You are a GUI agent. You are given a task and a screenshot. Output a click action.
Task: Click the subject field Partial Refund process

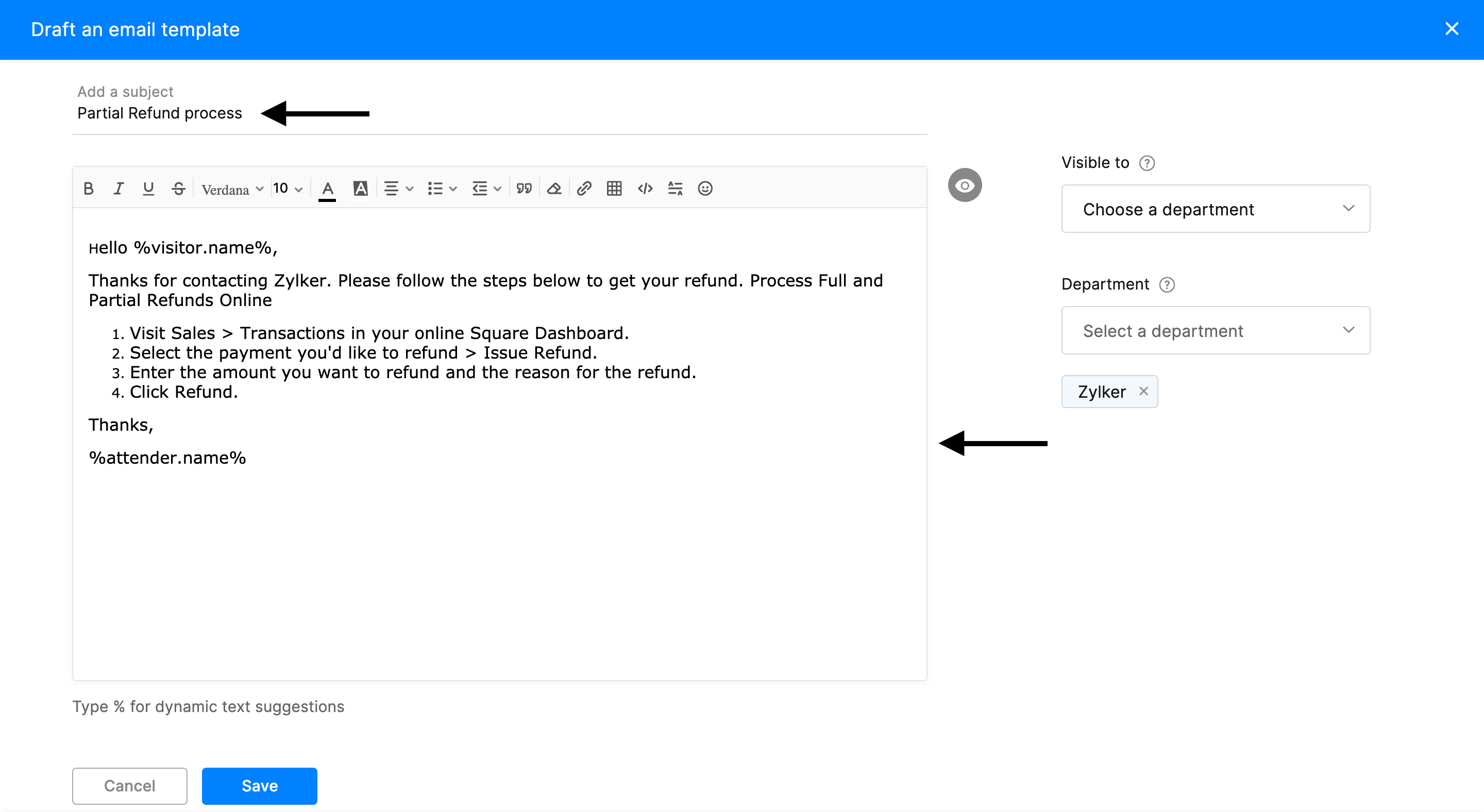[160, 113]
